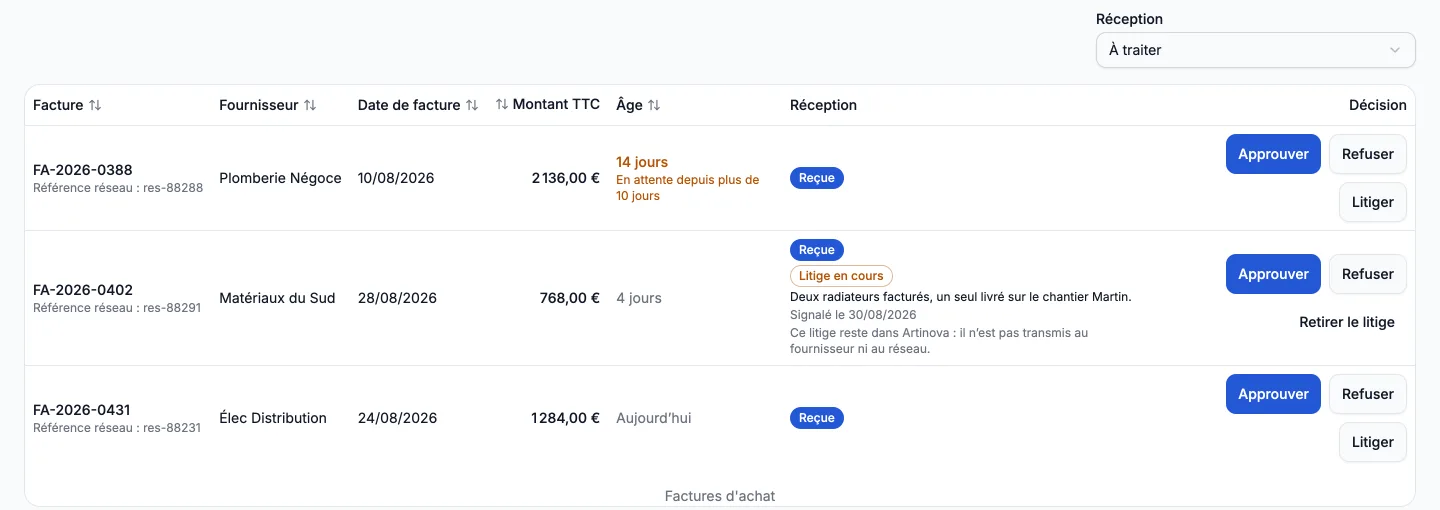Click the 4 jours age value
1440x510 pixels.
point(639,298)
